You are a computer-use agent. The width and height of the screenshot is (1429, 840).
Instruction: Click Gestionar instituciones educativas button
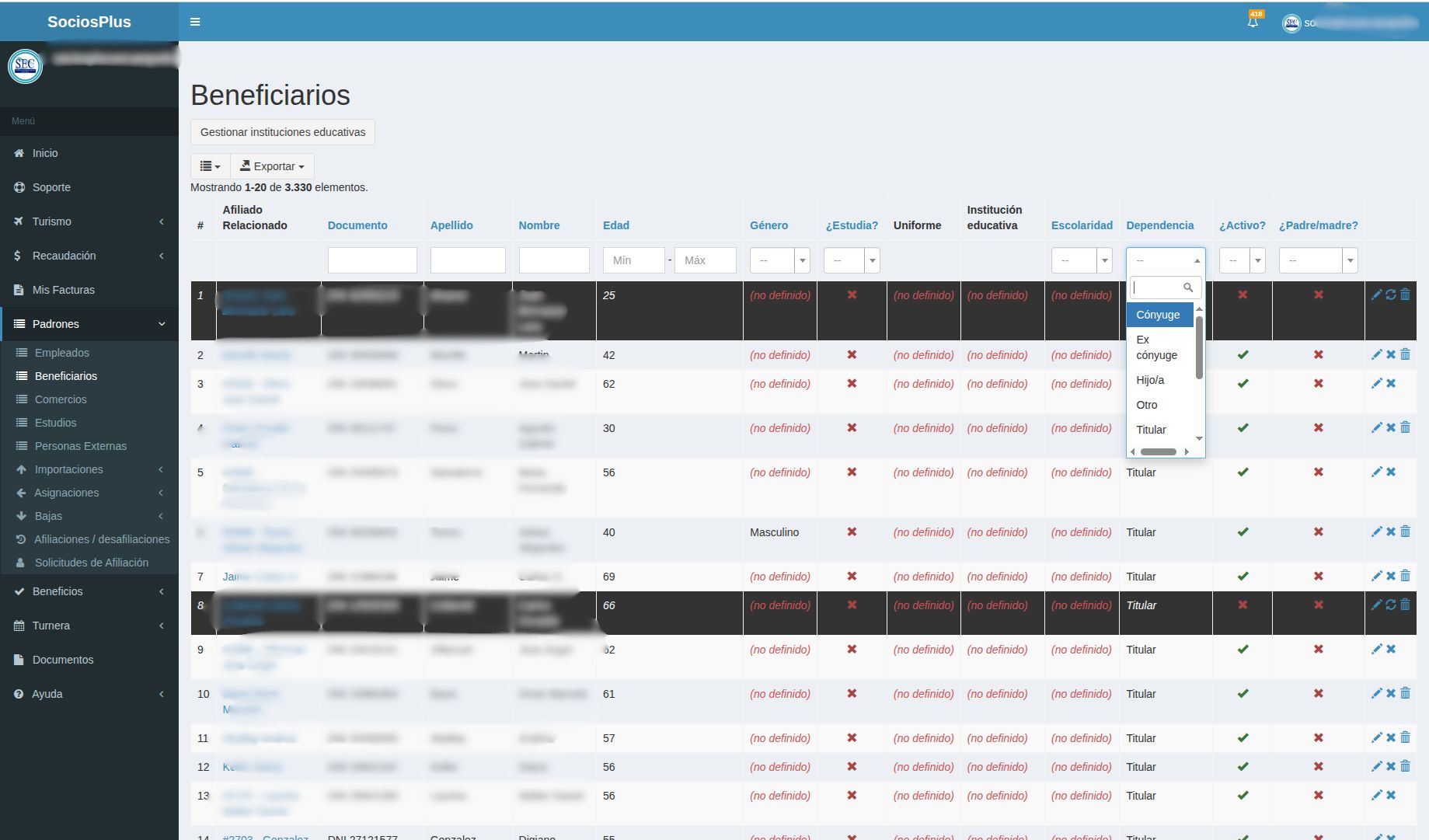pyautogui.click(x=283, y=132)
